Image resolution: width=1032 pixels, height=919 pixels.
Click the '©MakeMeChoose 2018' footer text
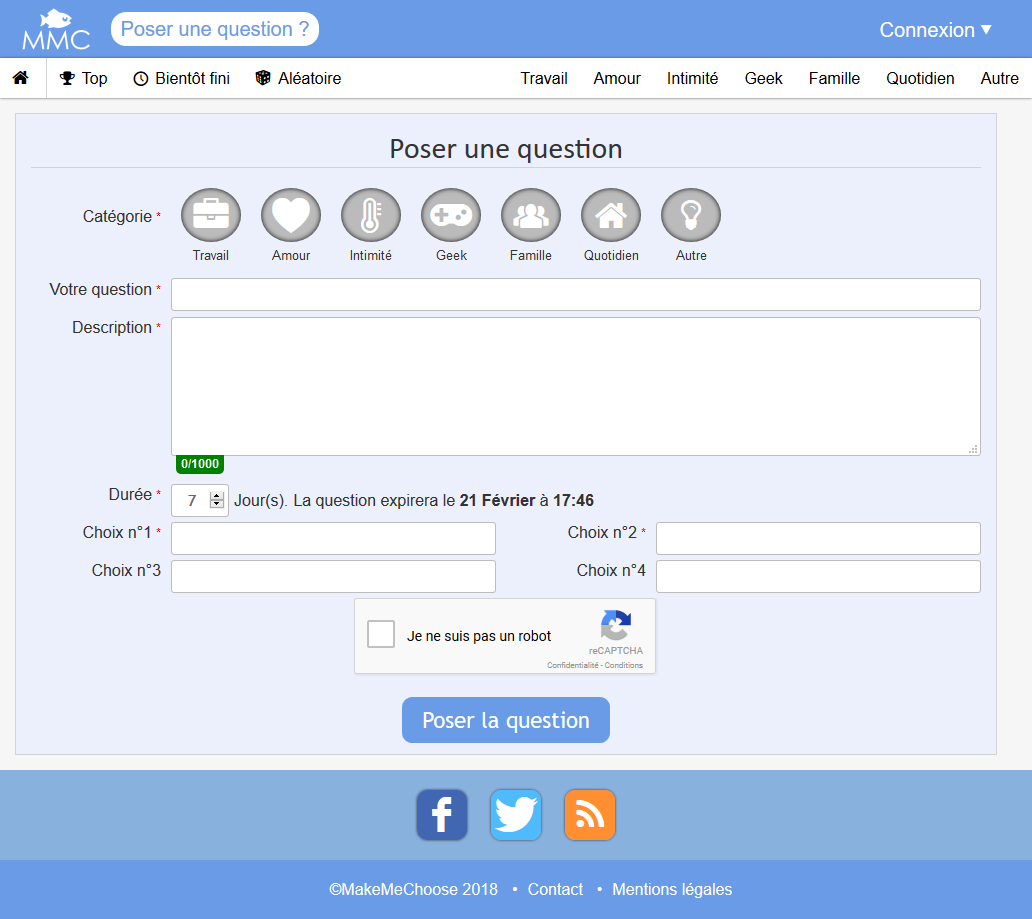point(413,889)
